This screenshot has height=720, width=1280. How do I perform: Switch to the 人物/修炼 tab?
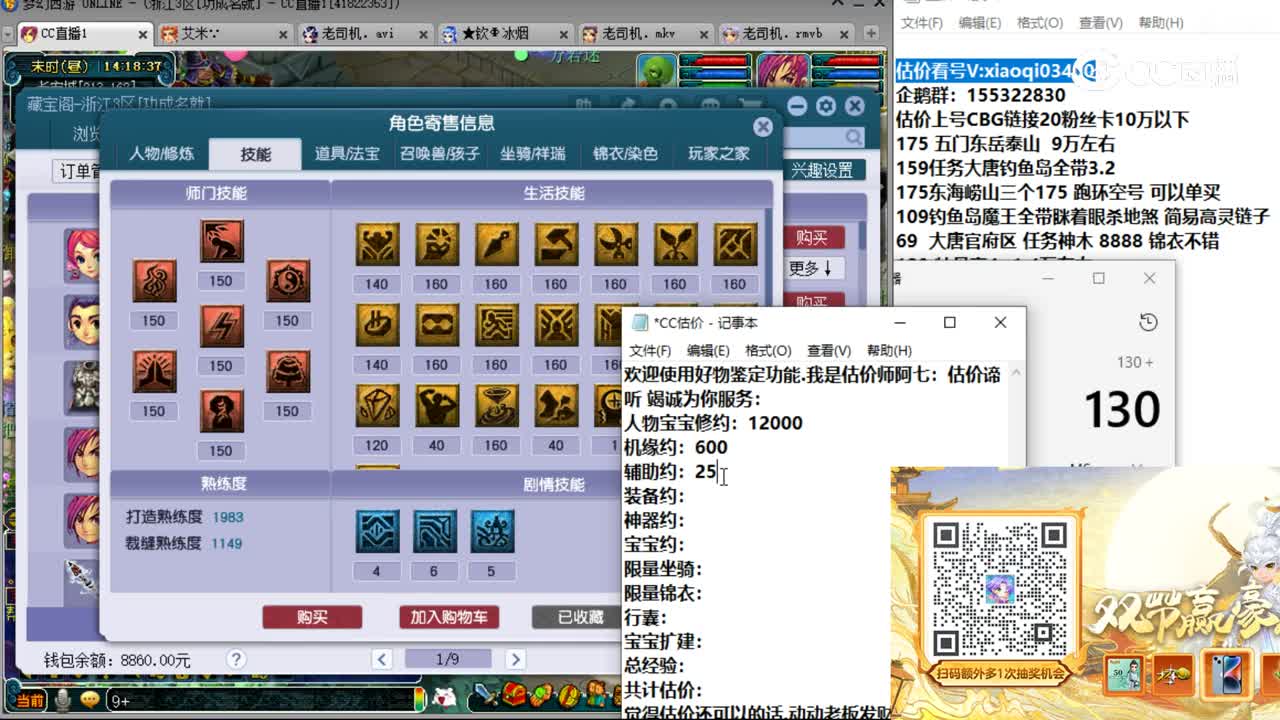pyautogui.click(x=161, y=154)
